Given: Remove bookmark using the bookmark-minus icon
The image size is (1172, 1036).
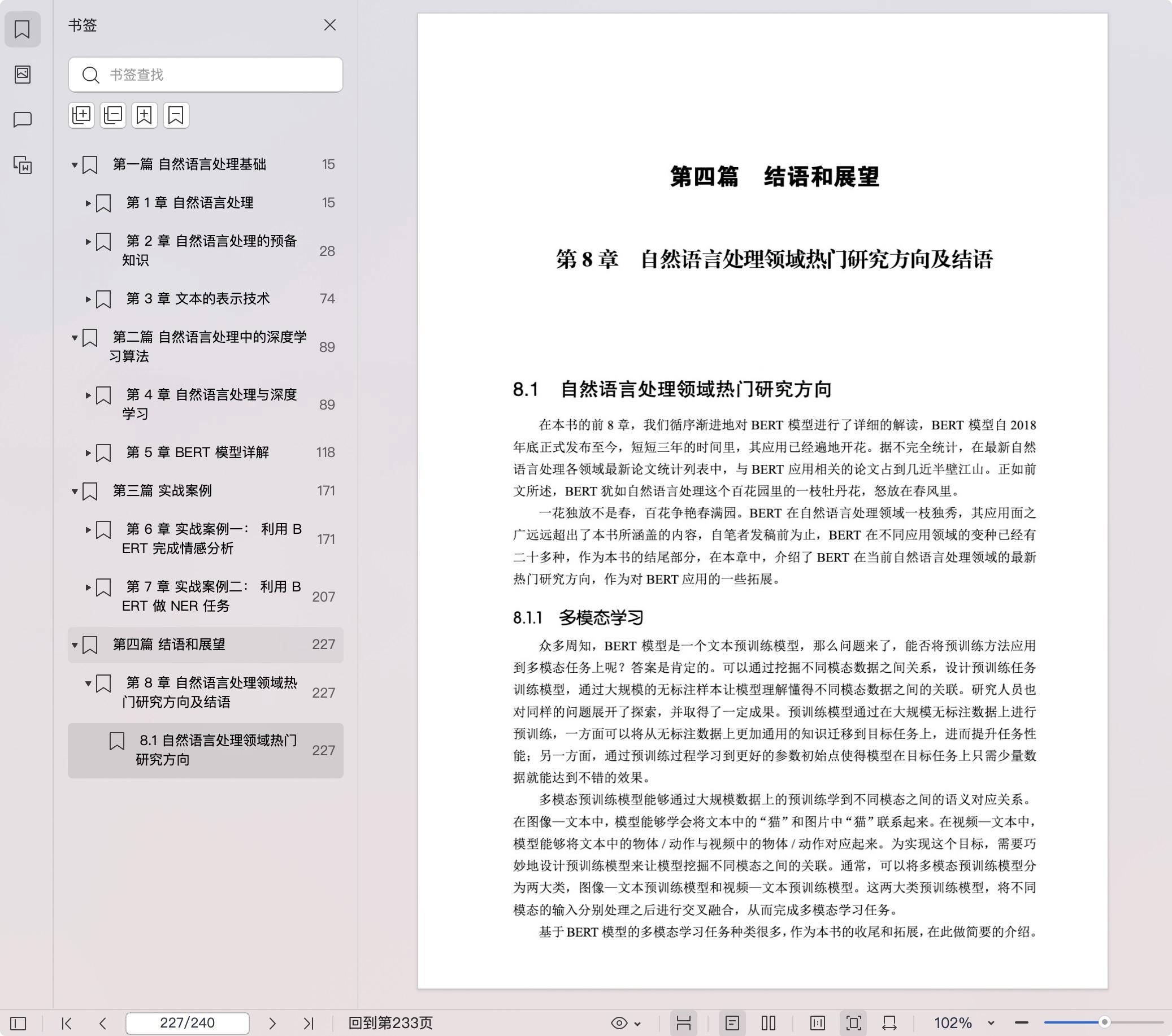Looking at the screenshot, I should point(176,115).
